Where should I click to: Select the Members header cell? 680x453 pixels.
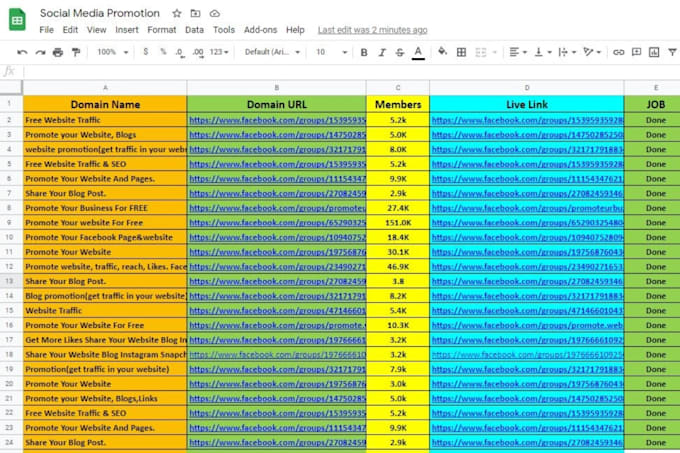pos(398,104)
